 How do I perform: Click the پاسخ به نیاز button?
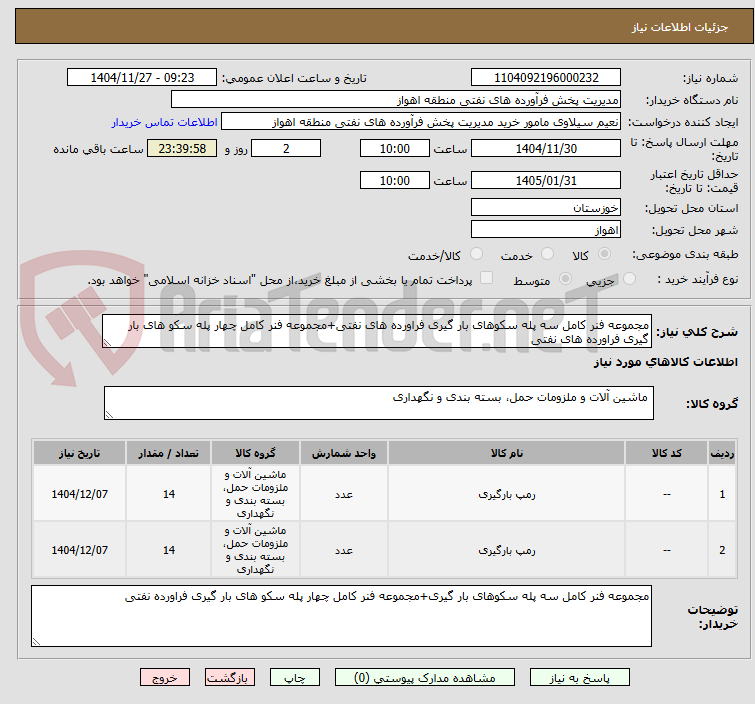point(580,677)
